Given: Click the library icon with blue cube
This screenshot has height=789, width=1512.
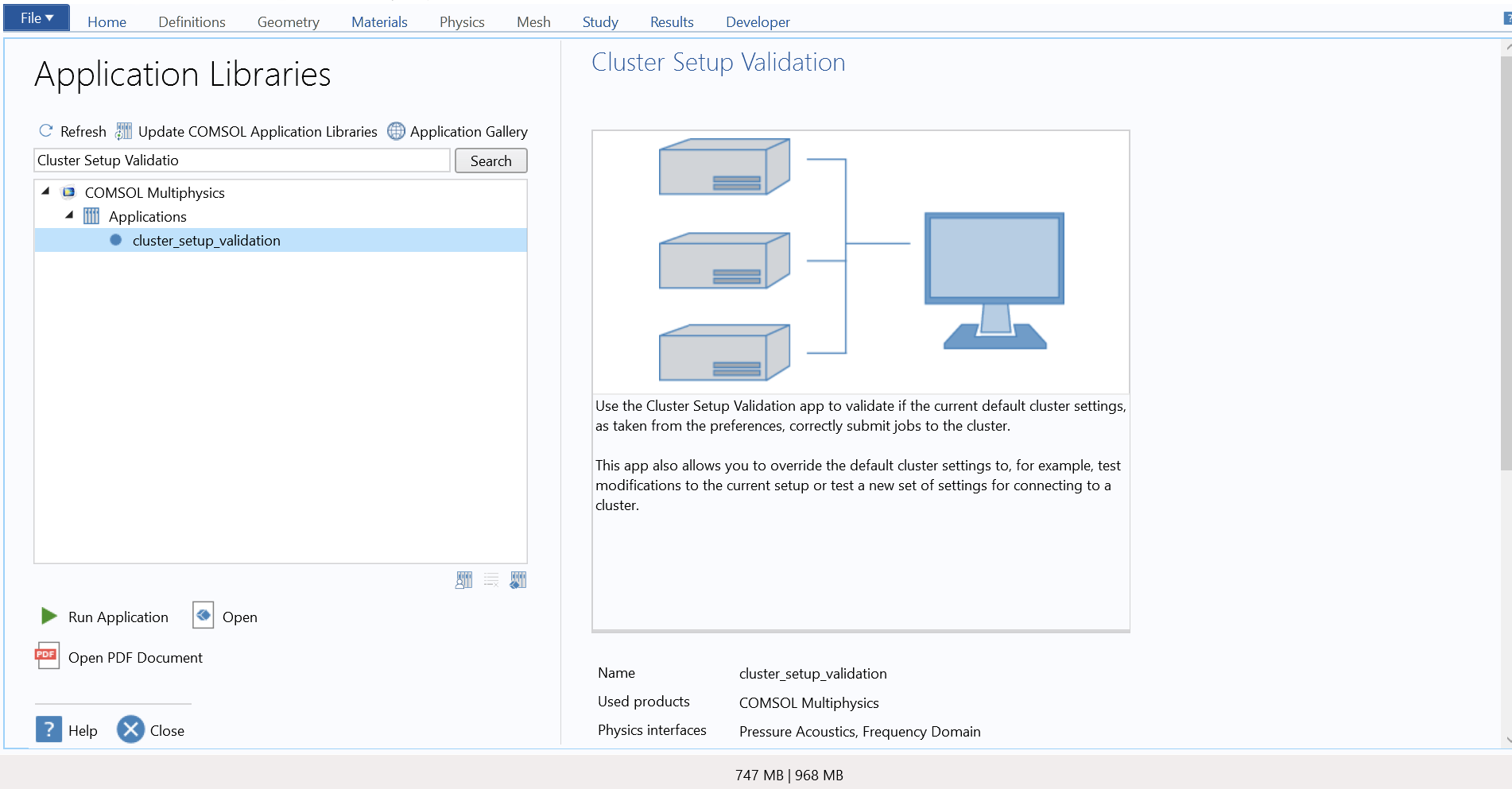Looking at the screenshot, I should pyautogui.click(x=518, y=580).
